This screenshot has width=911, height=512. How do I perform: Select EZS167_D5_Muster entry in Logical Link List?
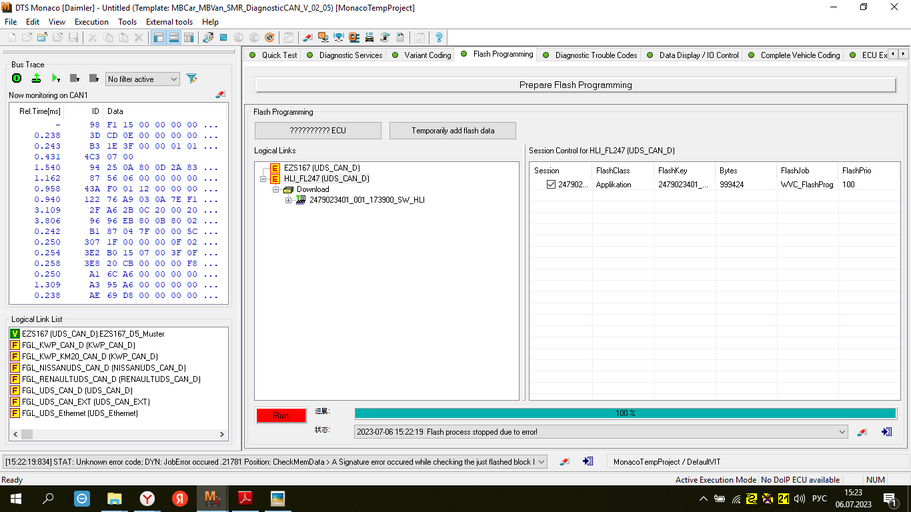click(x=93, y=334)
